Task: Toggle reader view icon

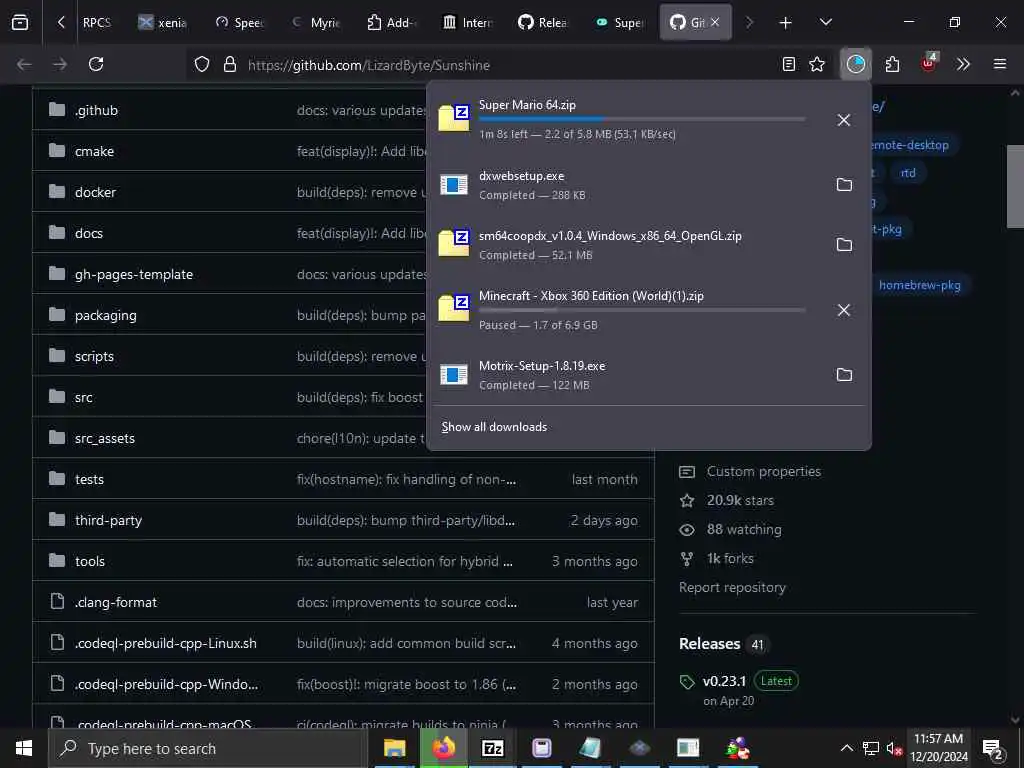Action: 789,64
